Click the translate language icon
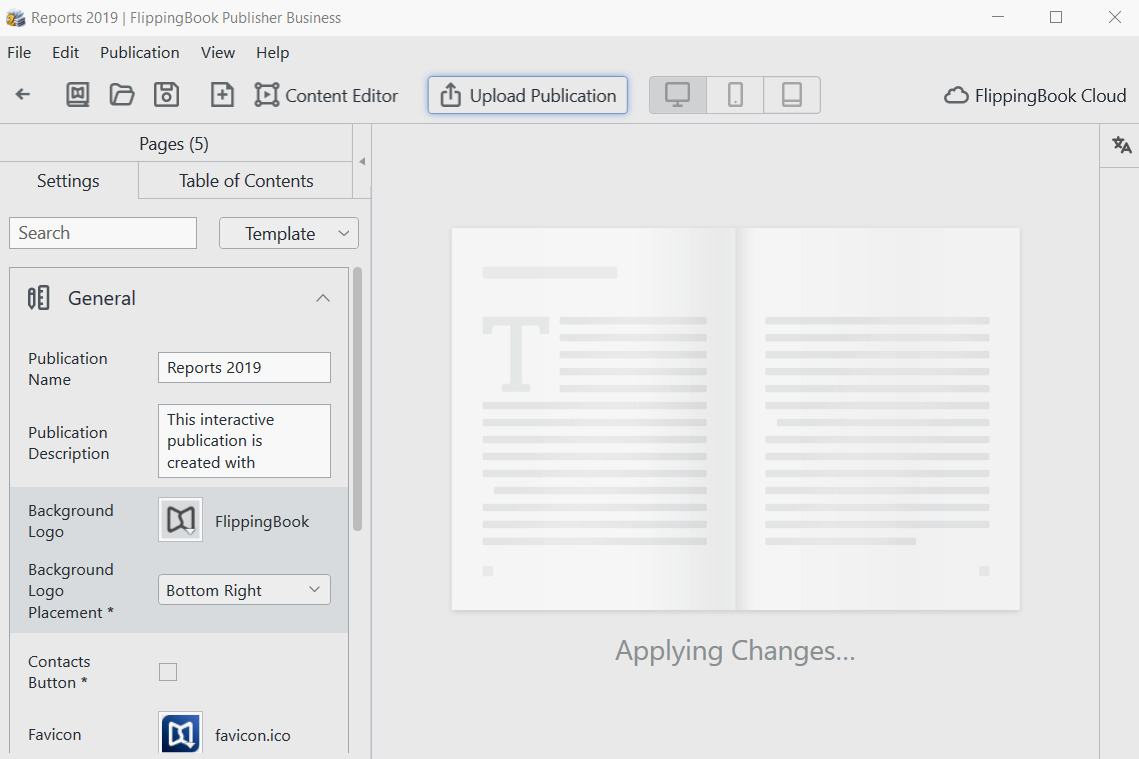This screenshot has width=1139, height=759. [1122, 145]
